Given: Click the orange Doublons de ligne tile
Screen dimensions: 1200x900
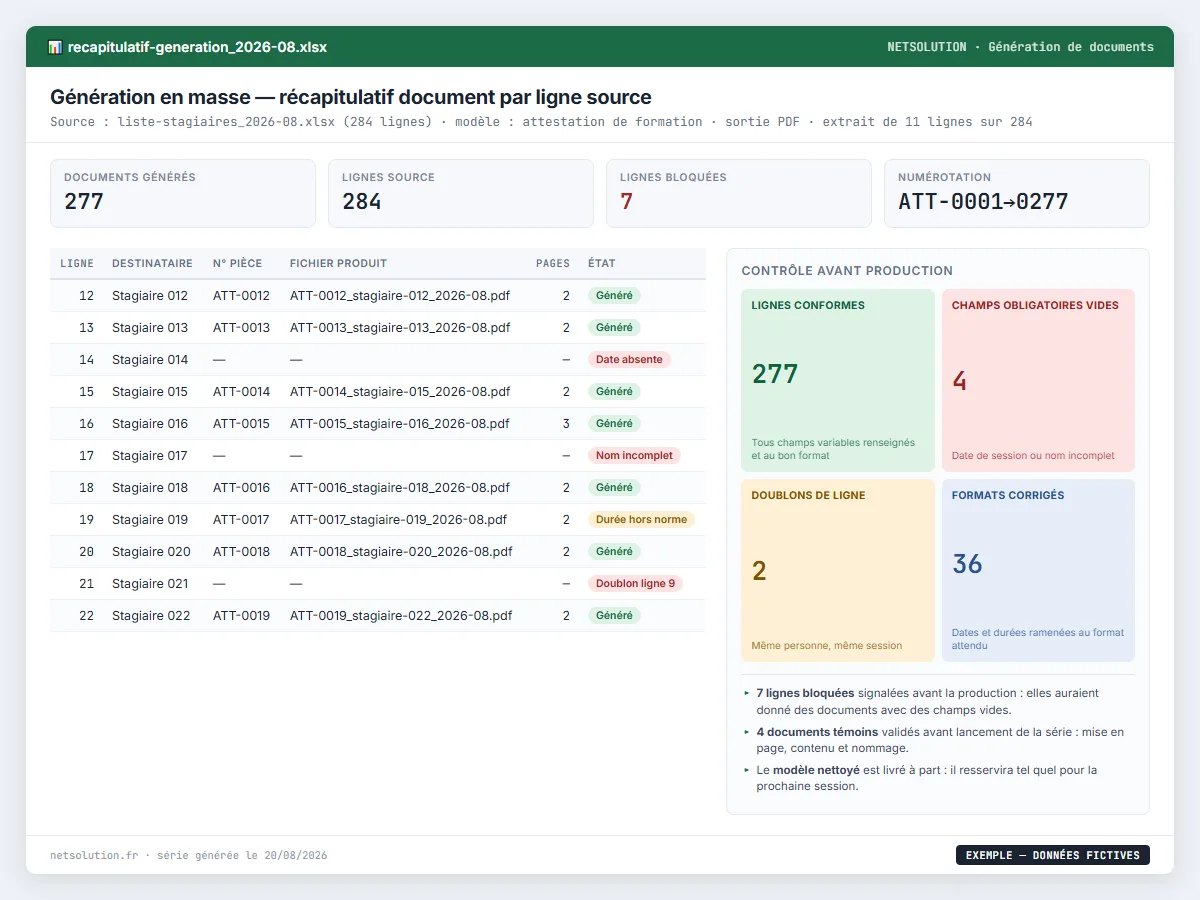Looking at the screenshot, I should 838,570.
